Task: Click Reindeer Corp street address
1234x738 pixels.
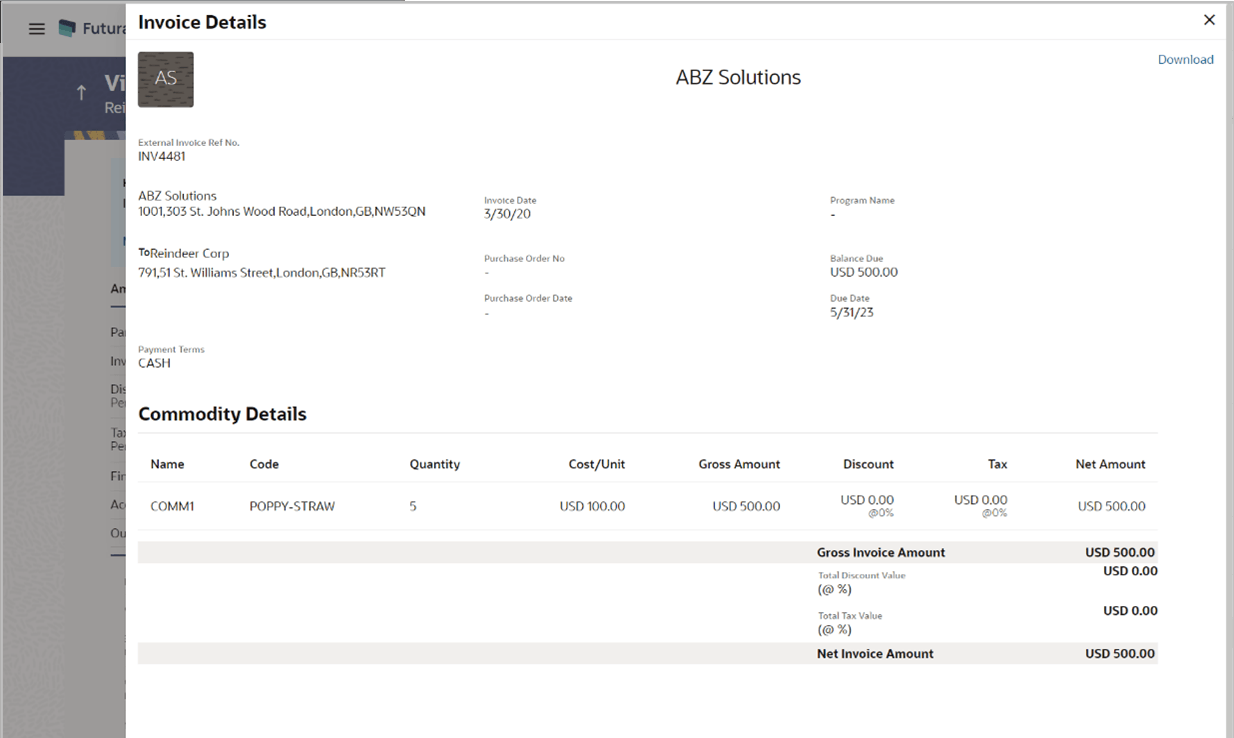Action: pyautogui.click(x=262, y=273)
